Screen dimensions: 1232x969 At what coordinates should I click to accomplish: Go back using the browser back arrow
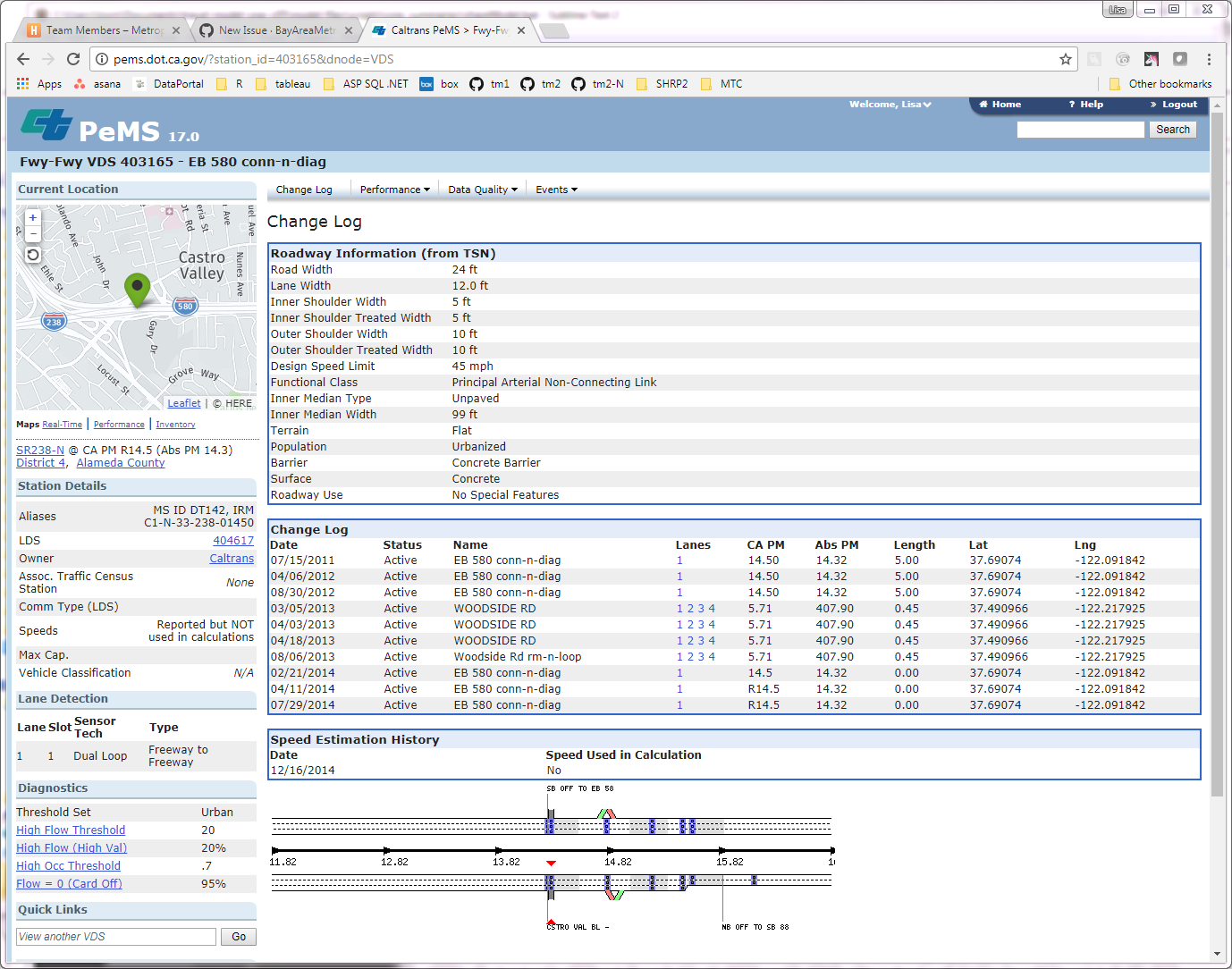tap(23, 59)
